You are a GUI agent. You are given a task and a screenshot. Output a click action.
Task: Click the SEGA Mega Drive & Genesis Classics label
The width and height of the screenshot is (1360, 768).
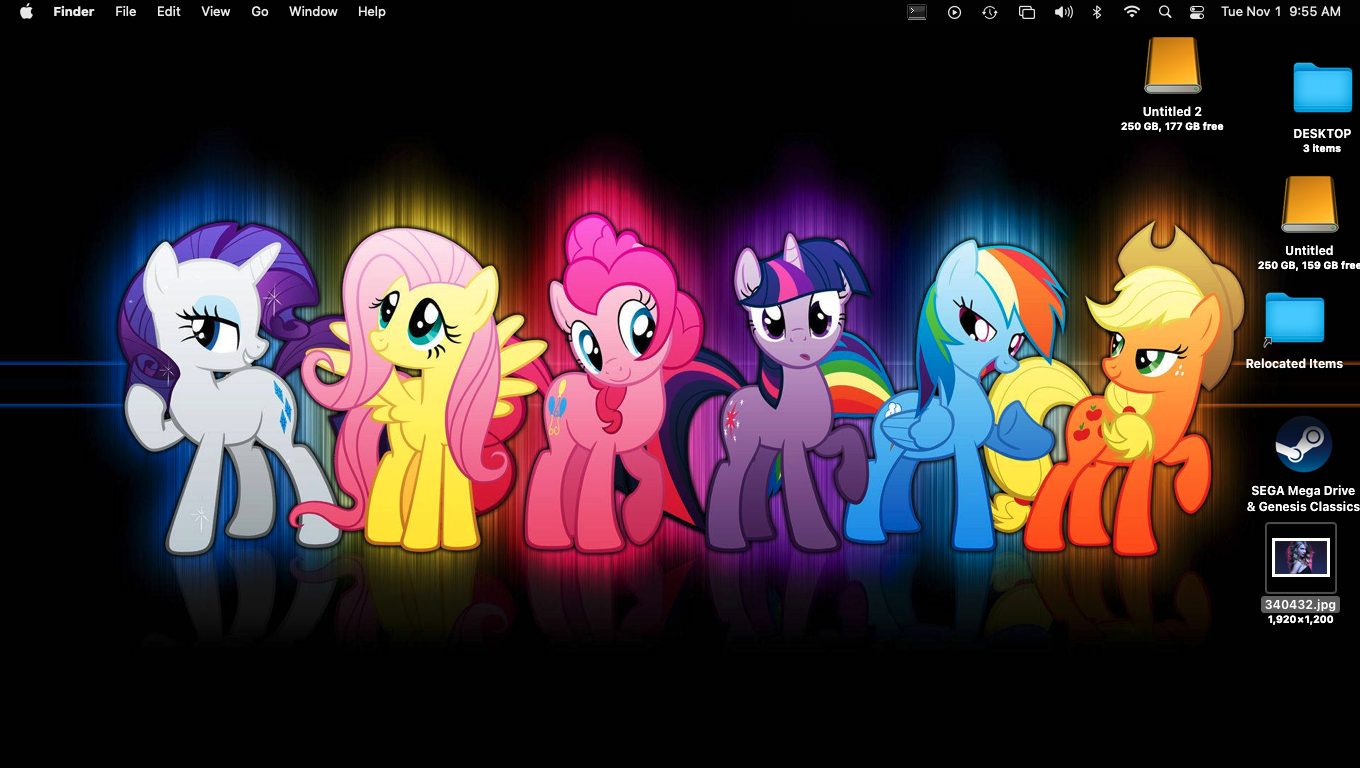[x=1303, y=499]
